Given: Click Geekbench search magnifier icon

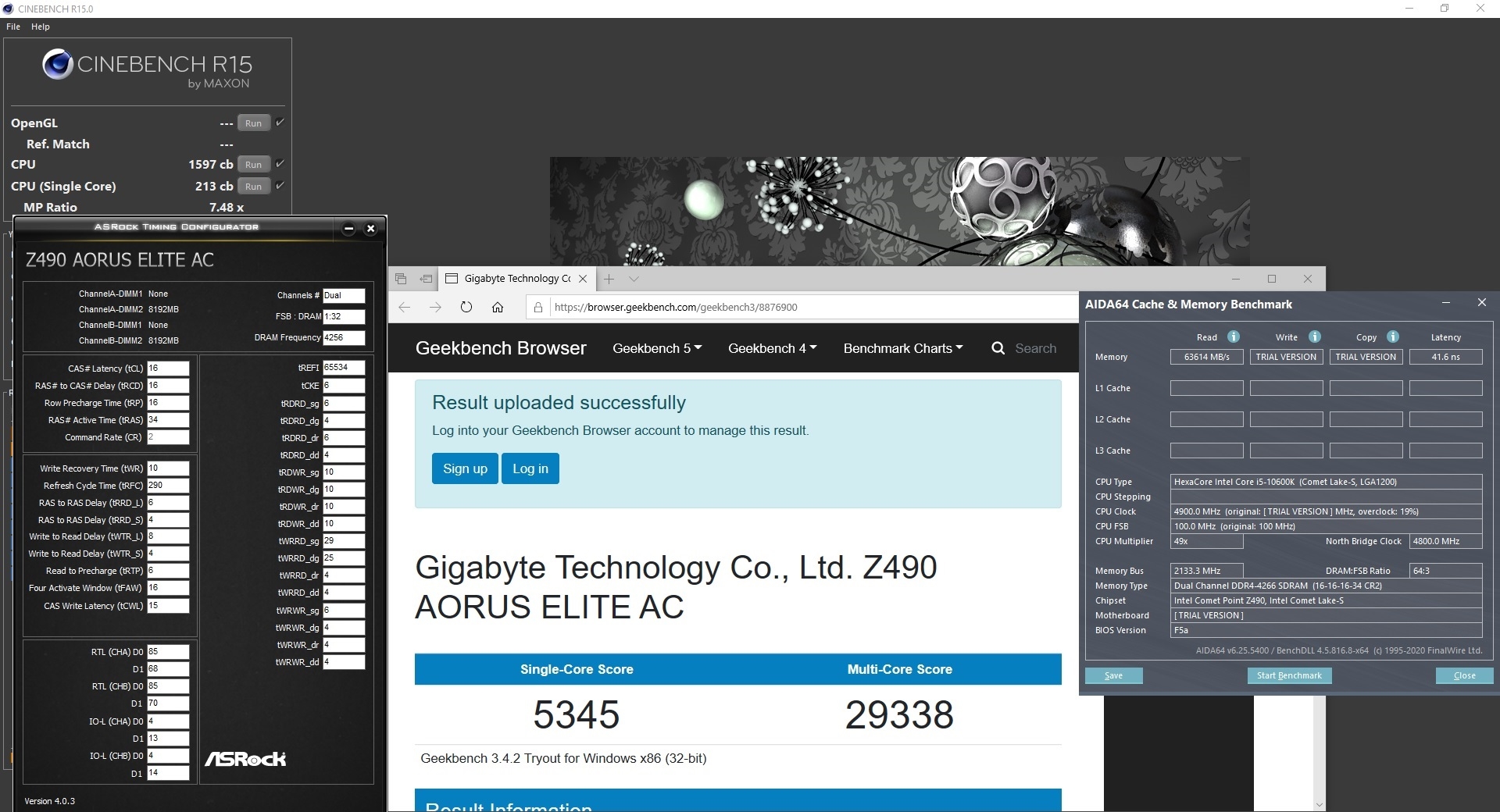Looking at the screenshot, I should (998, 348).
